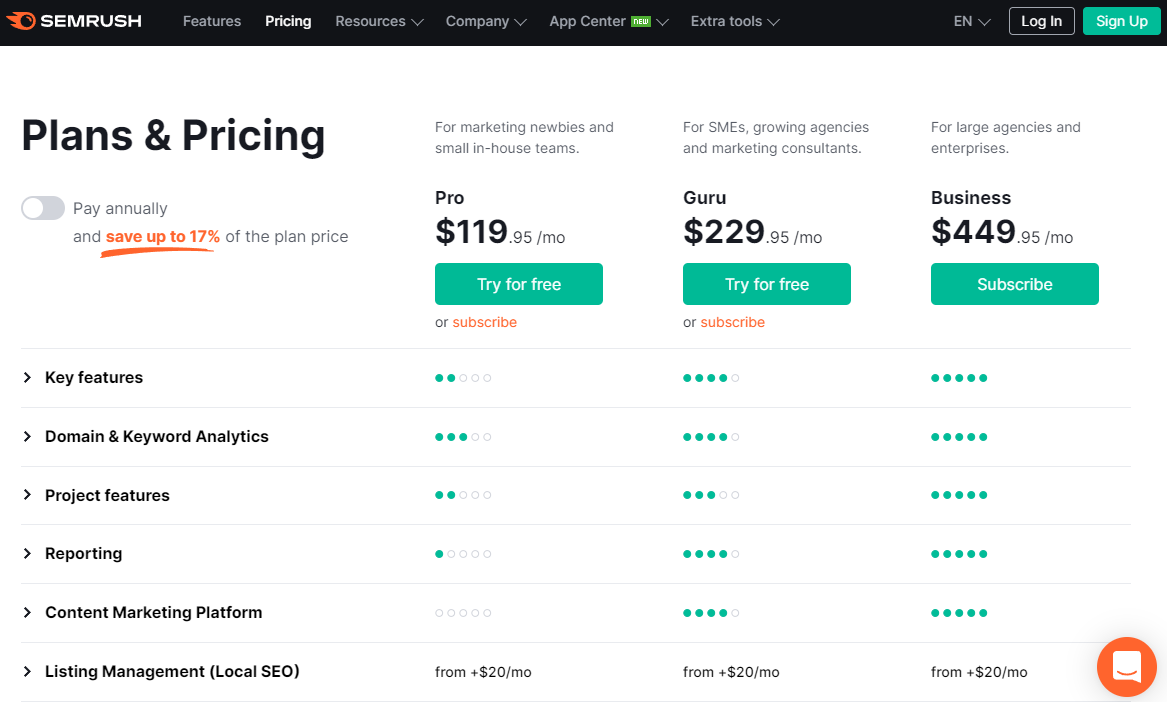
Task: Click the Business plan name
Action: (971, 198)
